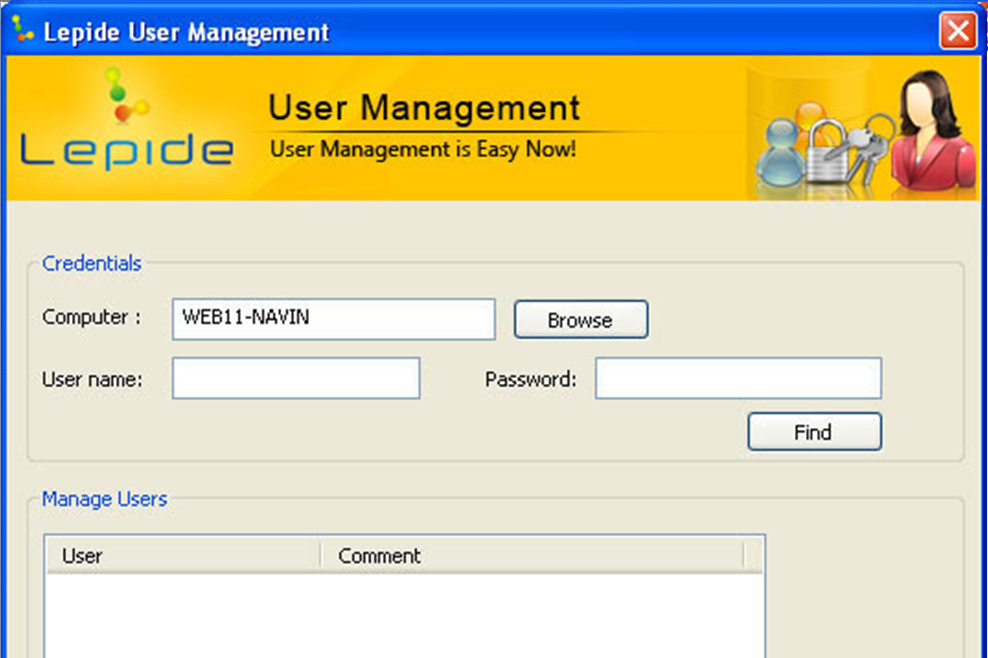Click the "Credentials" group label

91,263
